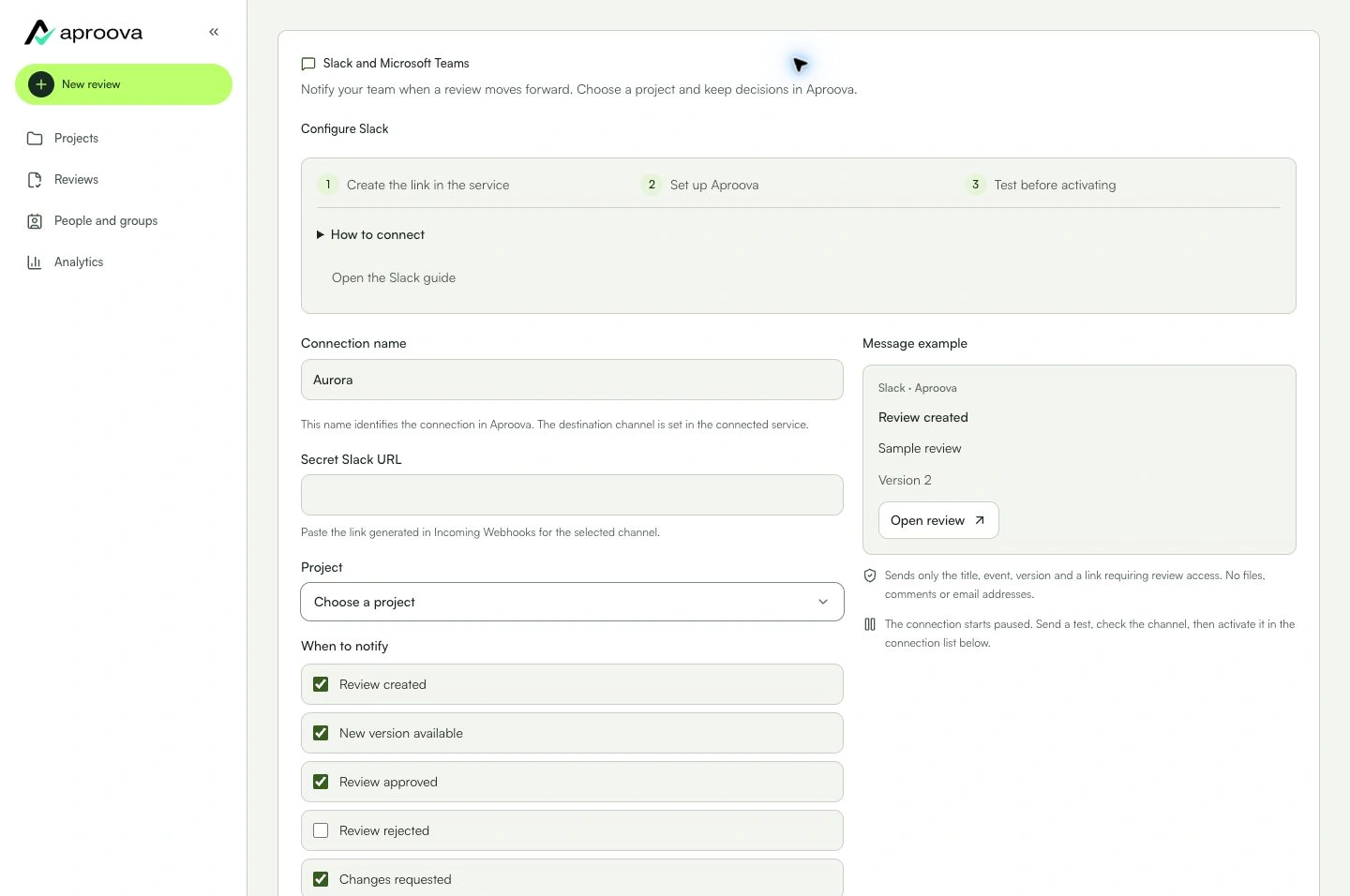The width and height of the screenshot is (1350, 896).
Task: Check the Review rejected checkbox
Action: 321,830
